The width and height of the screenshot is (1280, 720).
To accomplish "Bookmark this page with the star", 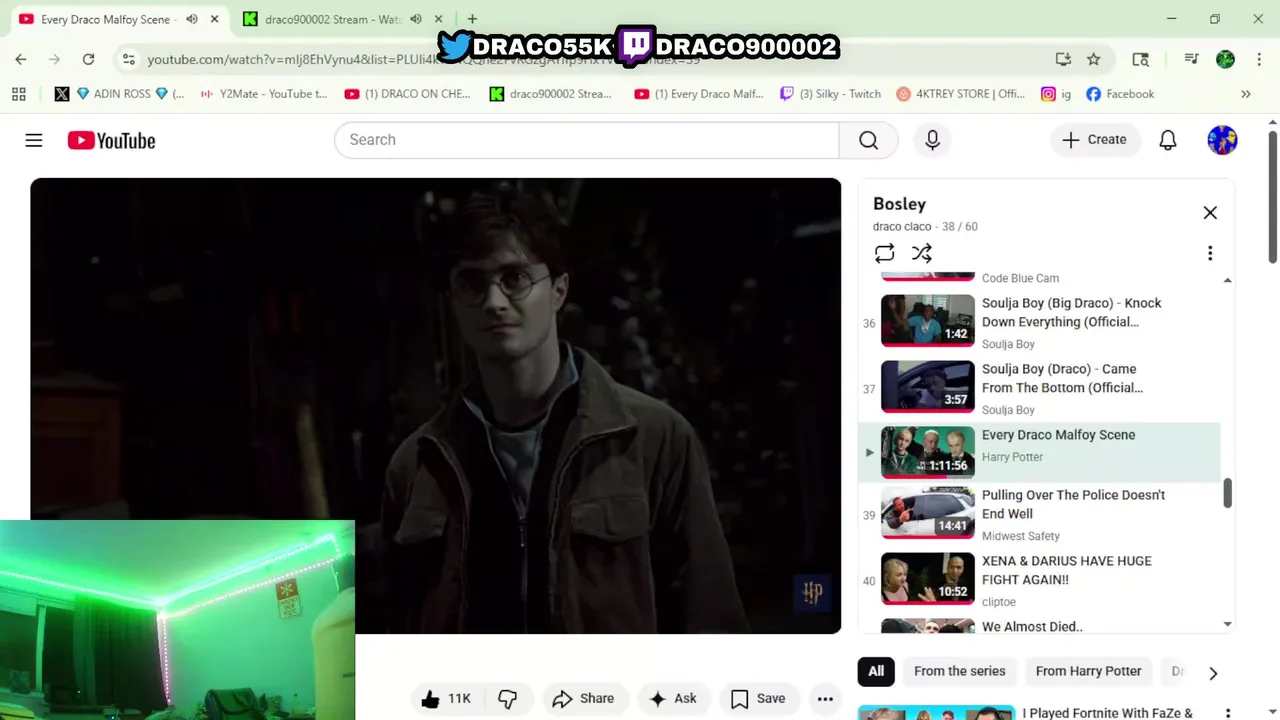I will tap(1094, 59).
